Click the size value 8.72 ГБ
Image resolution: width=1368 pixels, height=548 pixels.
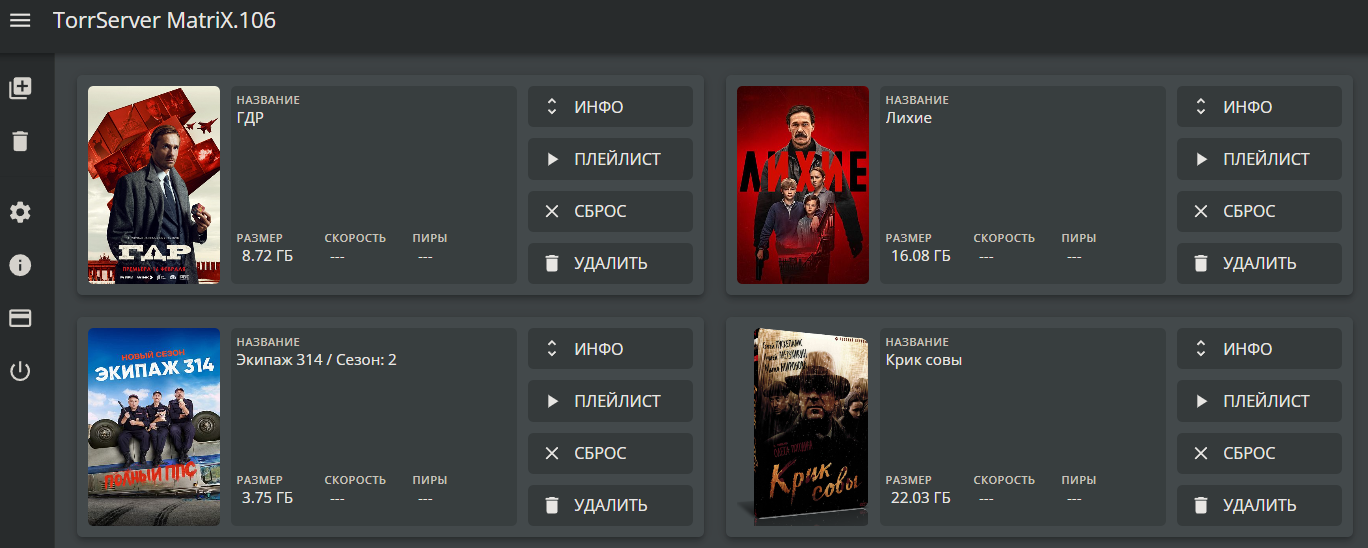tap(267, 256)
